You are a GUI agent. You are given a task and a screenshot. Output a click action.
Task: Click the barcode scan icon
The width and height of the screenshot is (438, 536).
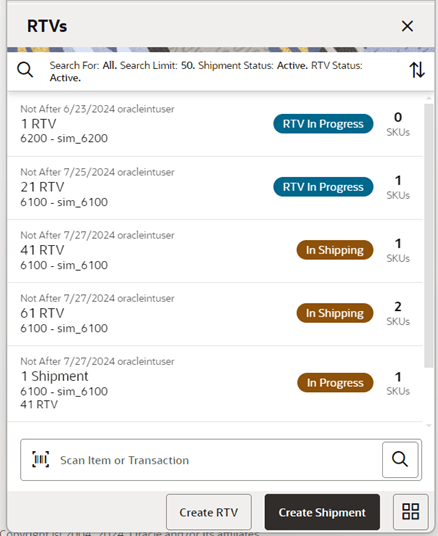(41, 459)
